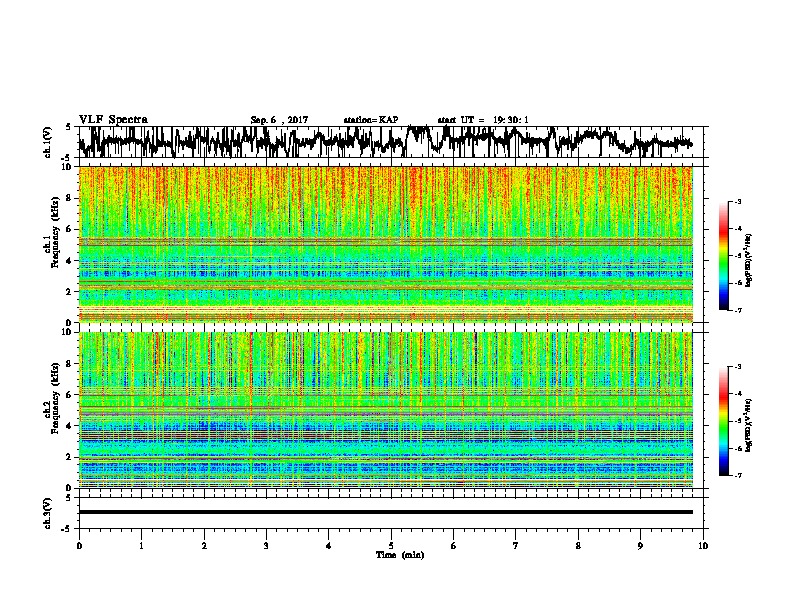Click the "9" tick on the time axis
The height and width of the screenshot is (612, 792).
(x=640, y=546)
